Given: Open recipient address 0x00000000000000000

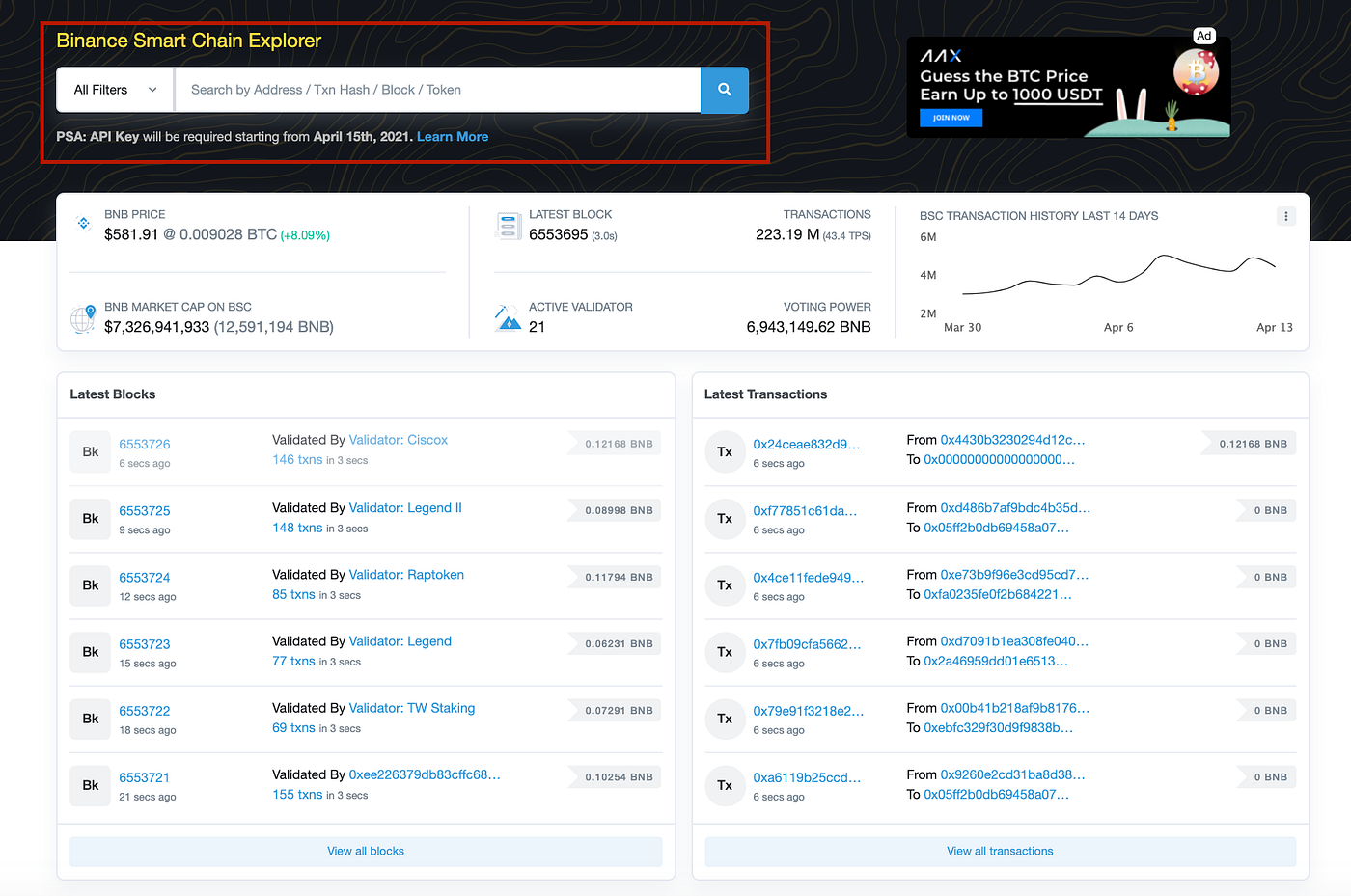Looking at the screenshot, I should [1000, 460].
